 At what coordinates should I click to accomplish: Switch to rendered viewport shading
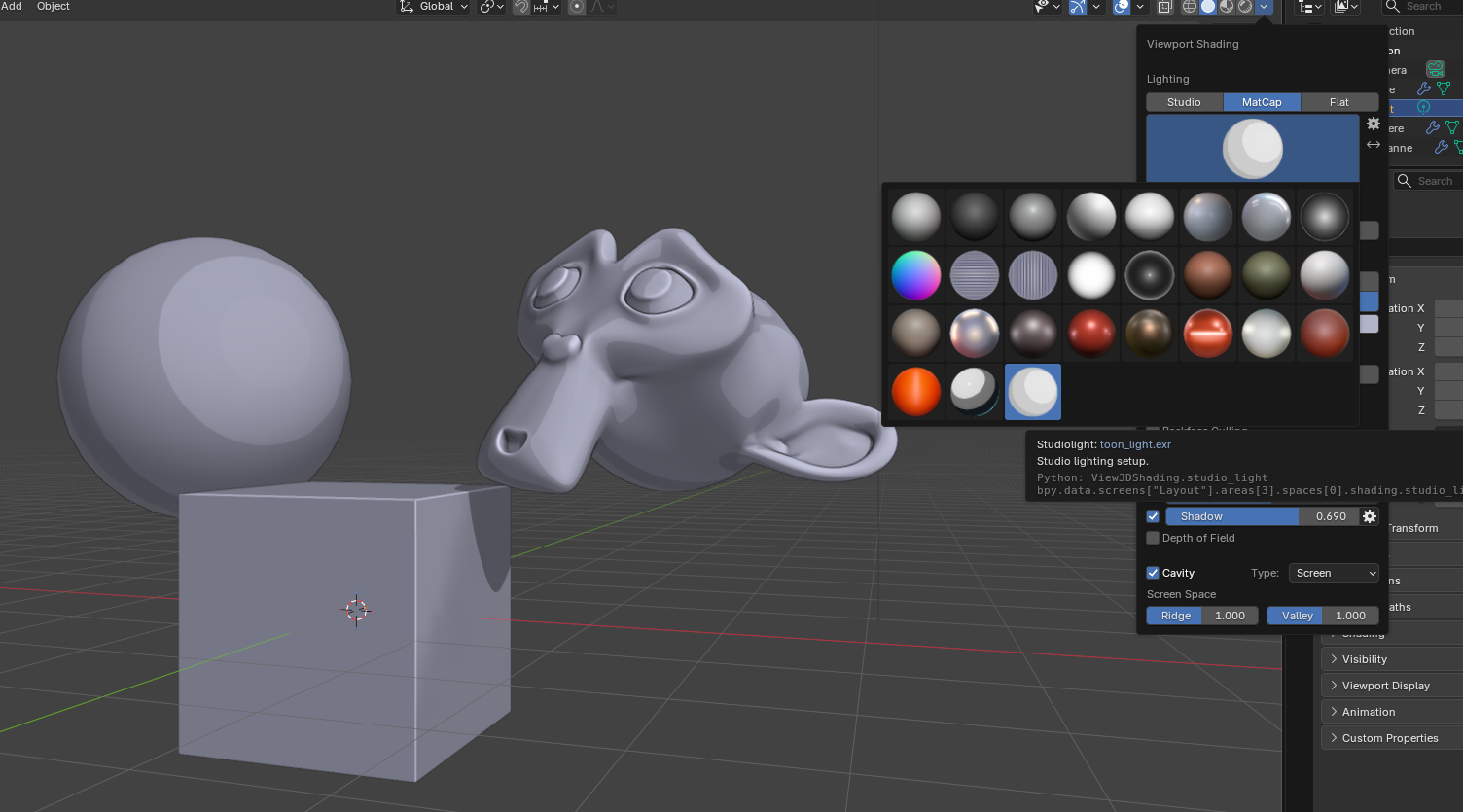click(x=1245, y=7)
